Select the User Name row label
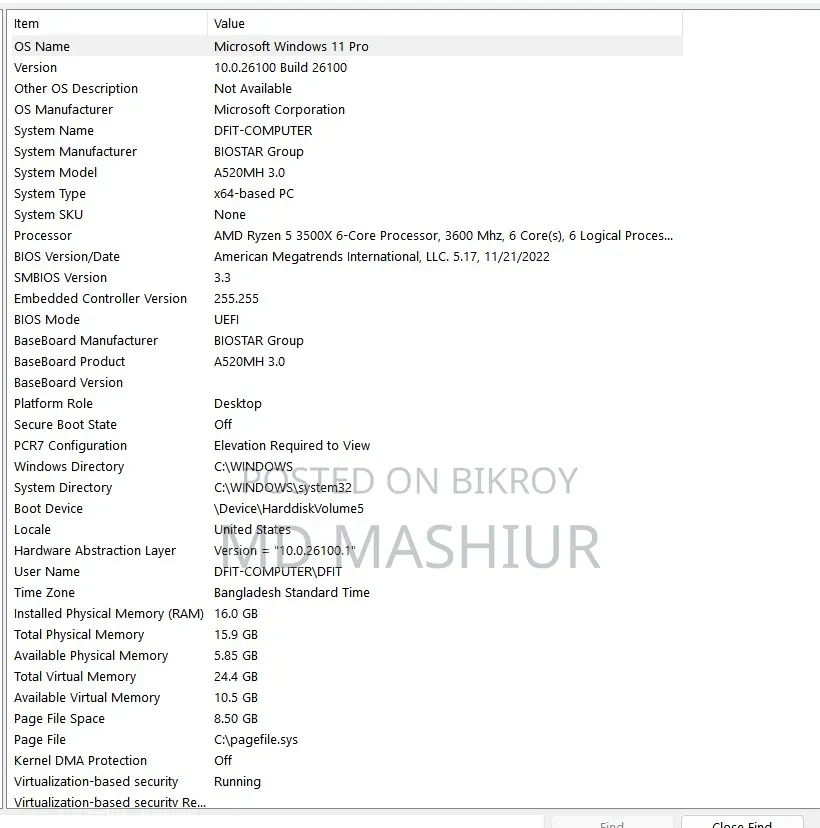 (47, 572)
